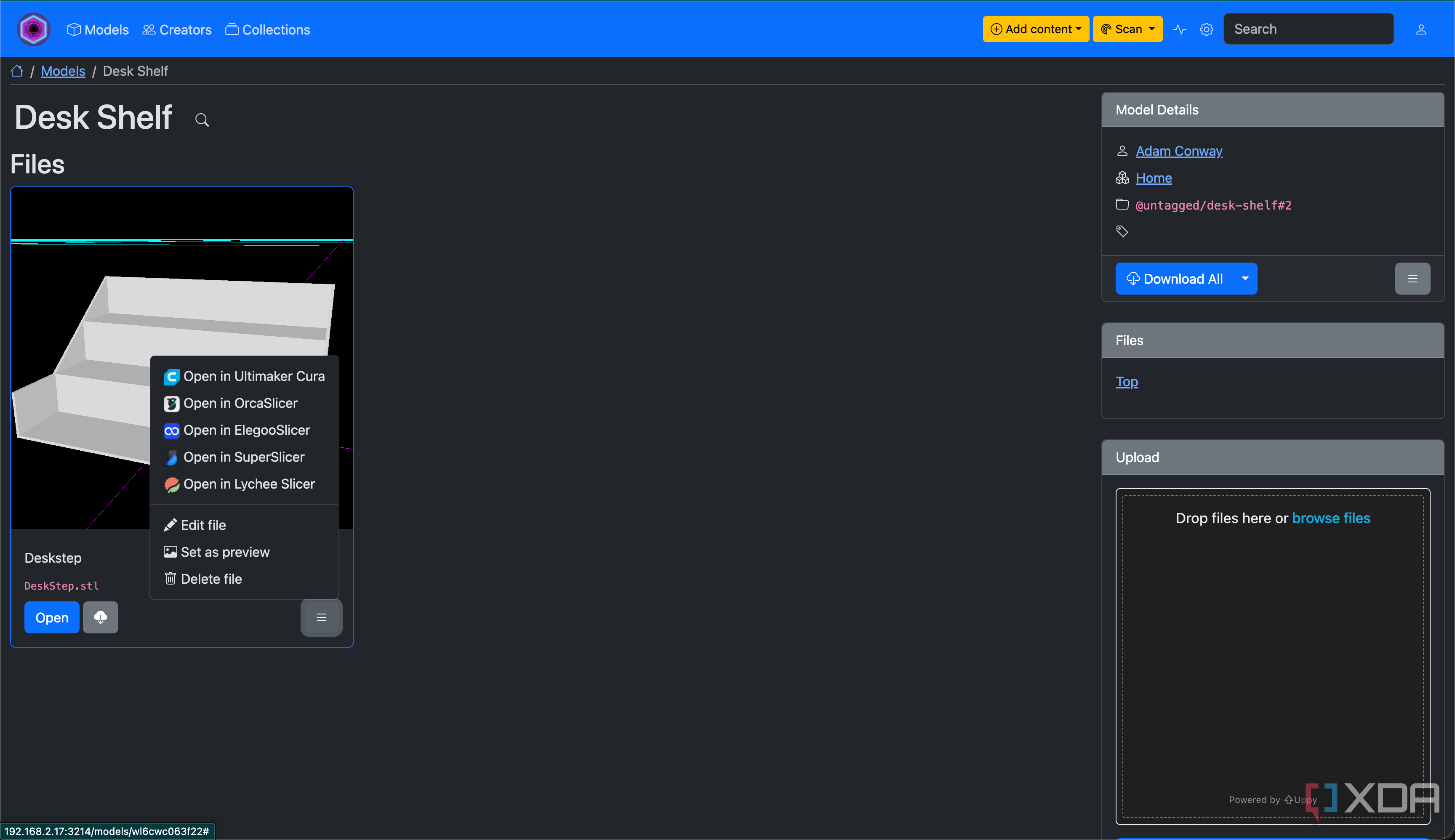Click the tag icon in Model Details
Image resolution: width=1455 pixels, height=840 pixels.
pos(1122,231)
